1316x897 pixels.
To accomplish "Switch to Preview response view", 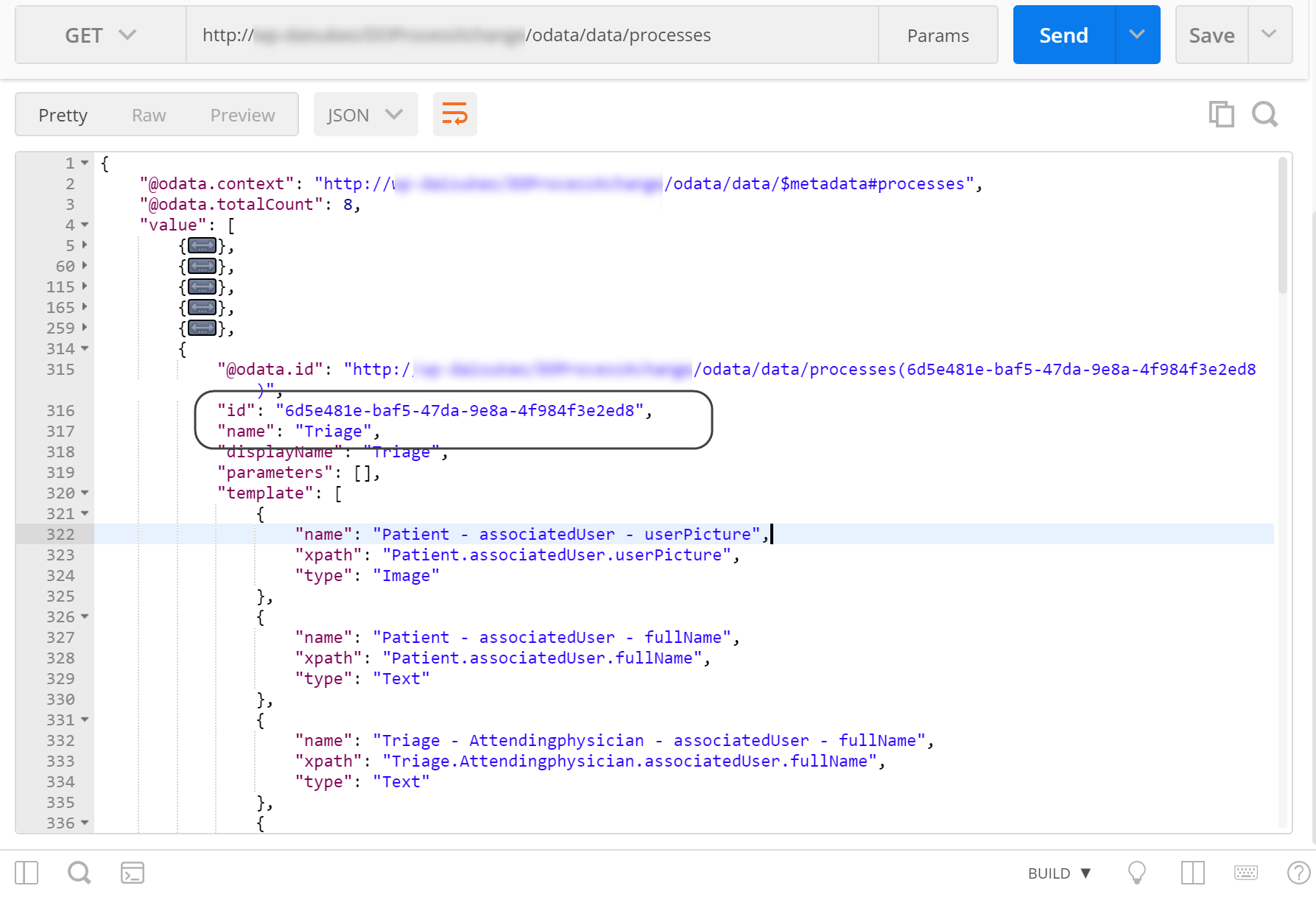I will coord(242,115).
